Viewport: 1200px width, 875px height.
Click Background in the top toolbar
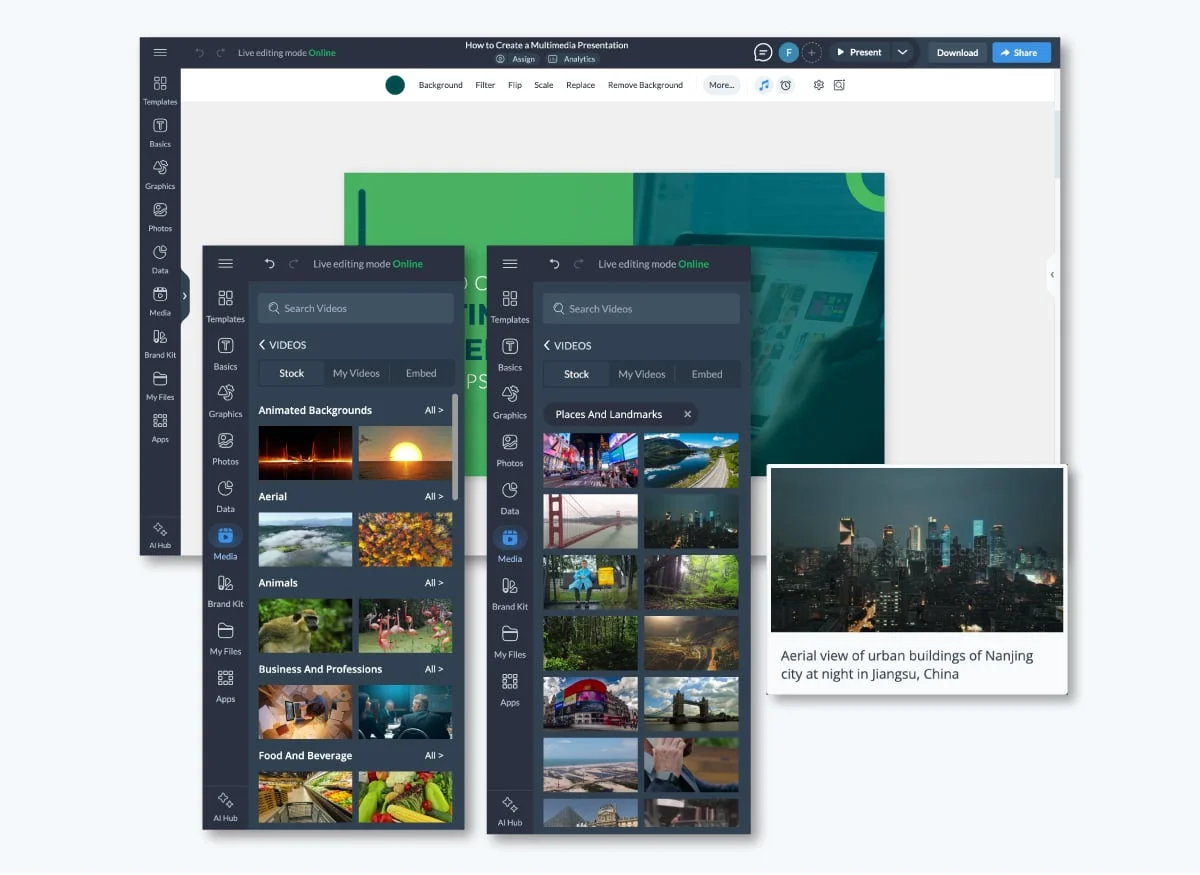pyautogui.click(x=441, y=85)
